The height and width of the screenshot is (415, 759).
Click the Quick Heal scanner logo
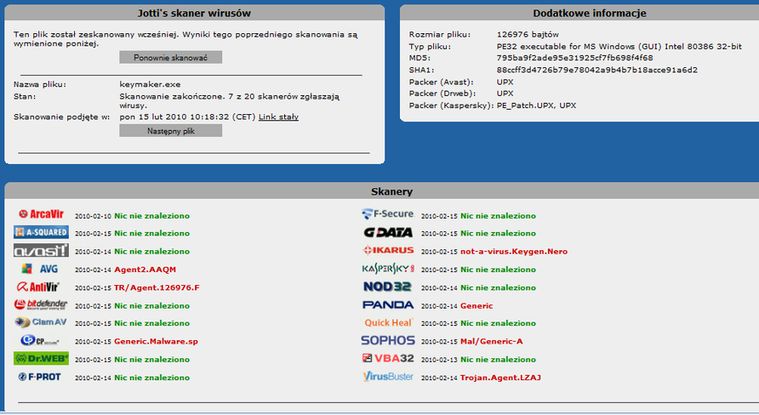388,323
